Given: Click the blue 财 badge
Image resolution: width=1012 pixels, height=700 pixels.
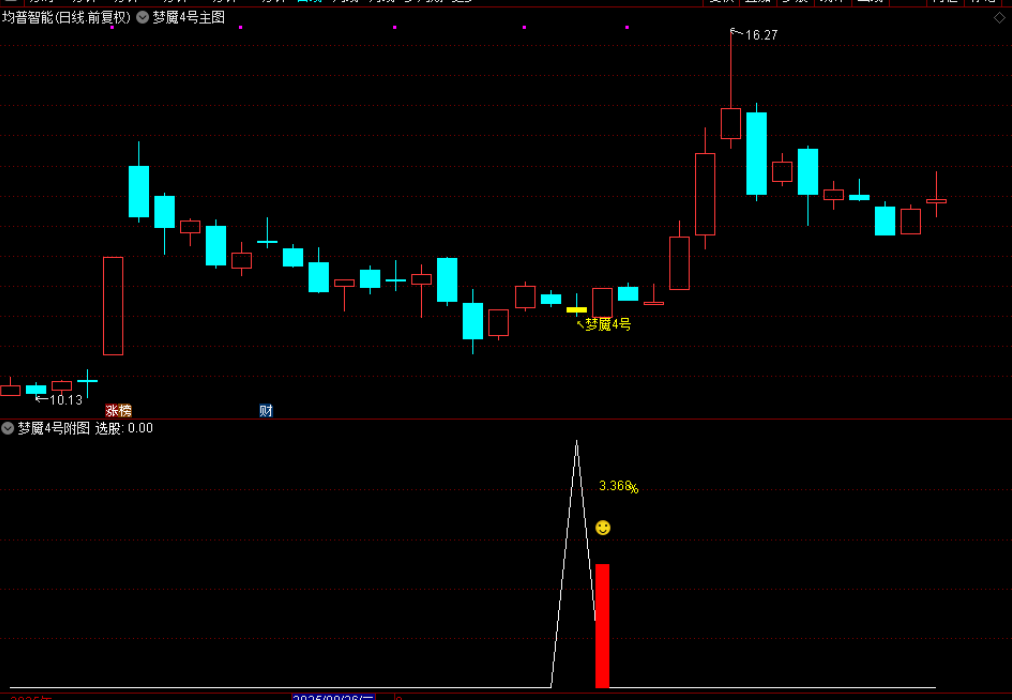Looking at the screenshot, I should 266,410.
